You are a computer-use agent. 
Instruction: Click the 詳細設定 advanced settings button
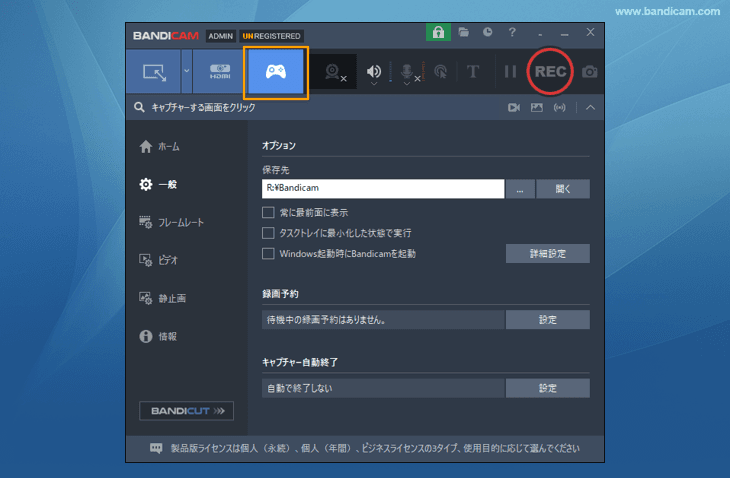tap(548, 254)
